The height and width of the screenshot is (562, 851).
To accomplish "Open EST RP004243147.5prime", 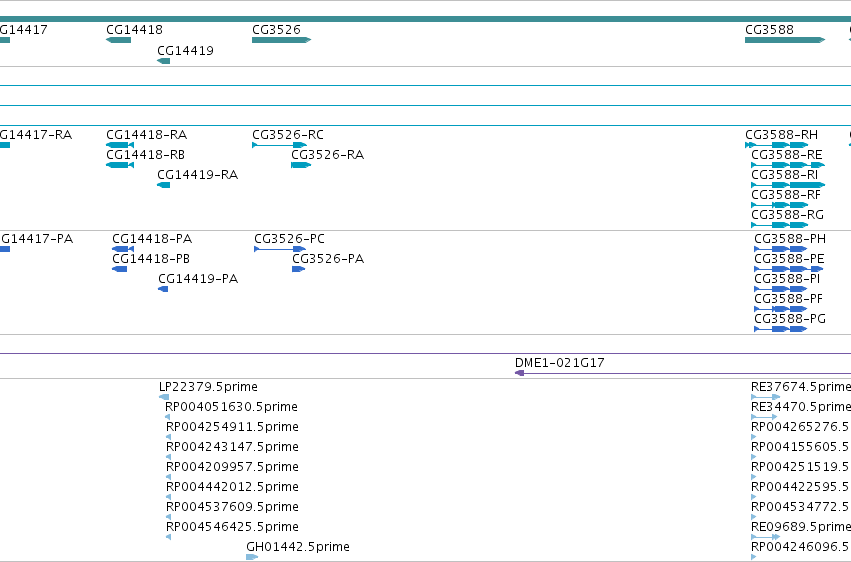I will coord(168,457).
